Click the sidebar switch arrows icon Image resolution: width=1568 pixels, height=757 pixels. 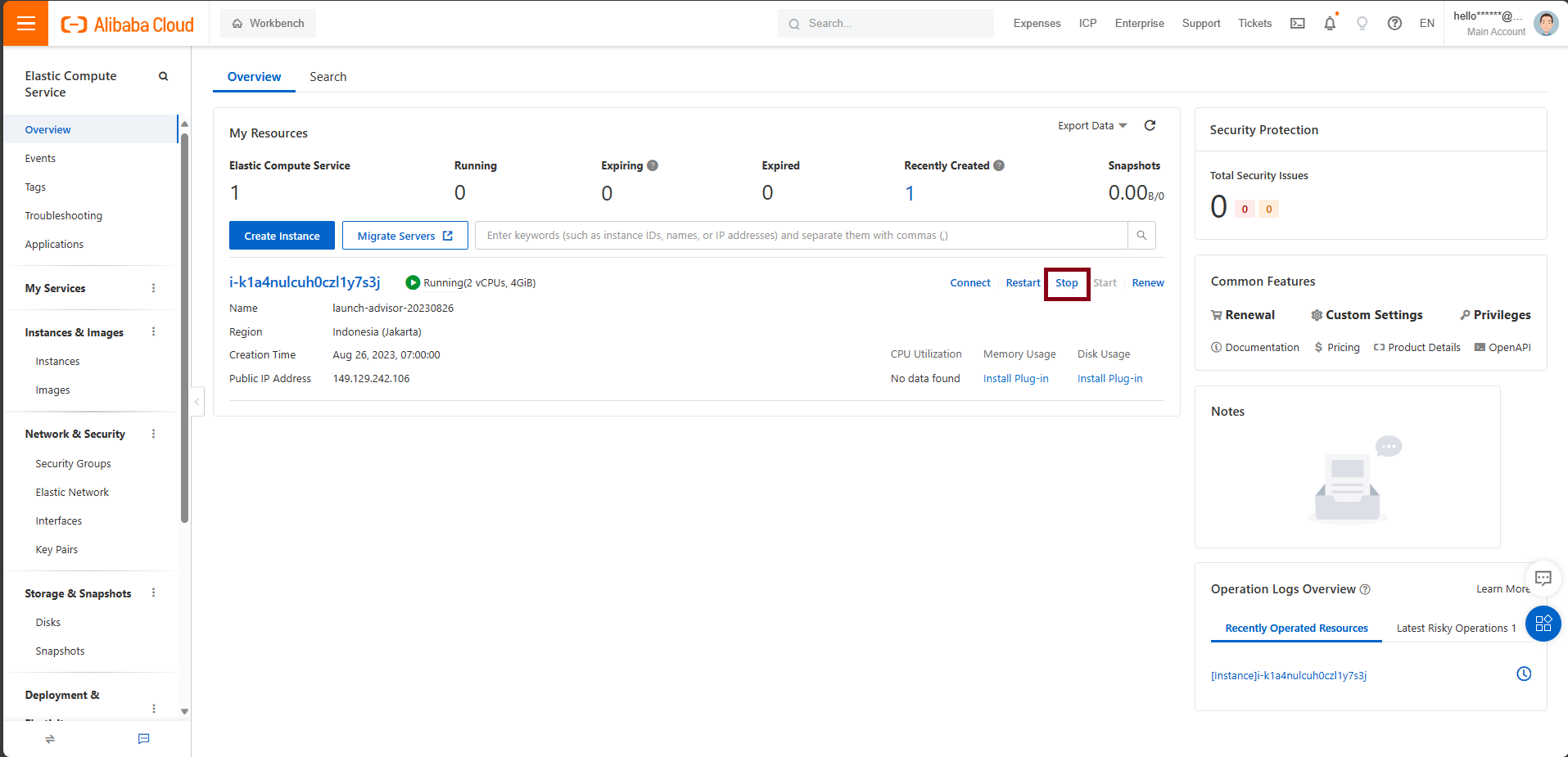click(50, 739)
